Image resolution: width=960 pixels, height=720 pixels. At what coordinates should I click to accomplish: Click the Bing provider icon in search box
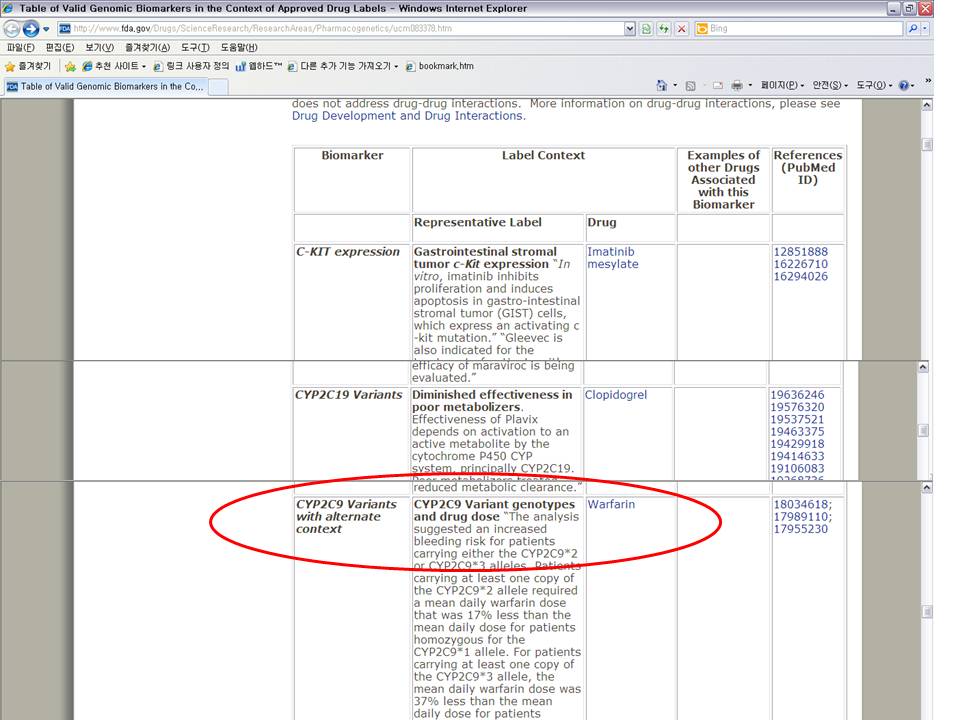click(x=702, y=29)
